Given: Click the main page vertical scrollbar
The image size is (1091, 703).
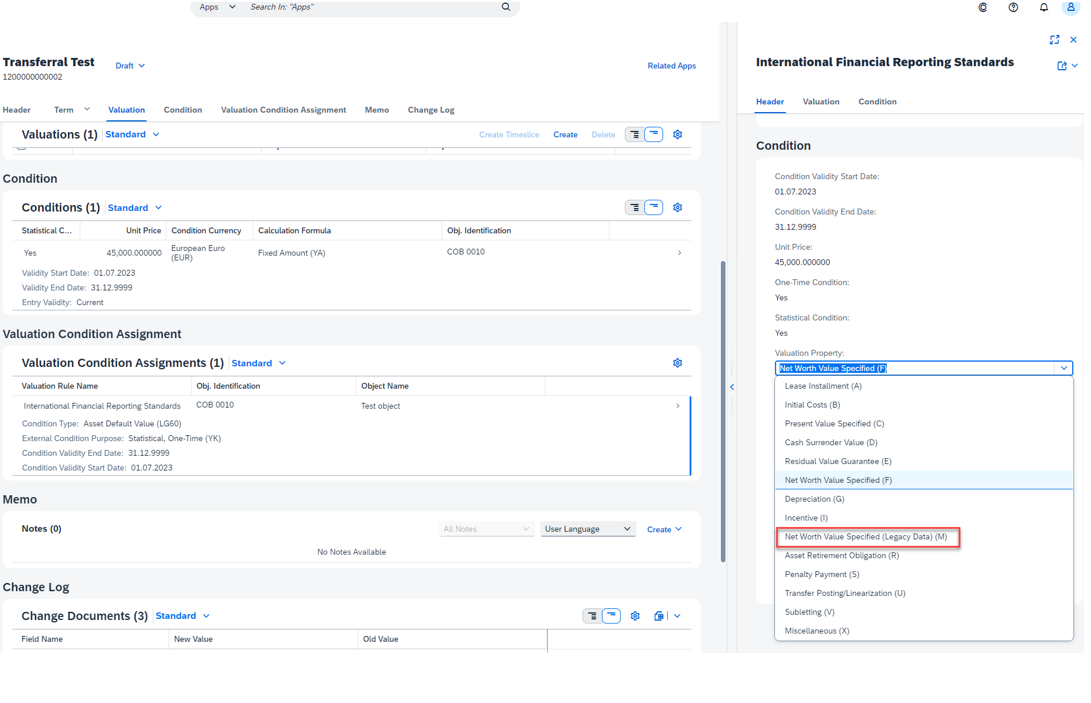Looking at the screenshot, I should [x=723, y=411].
